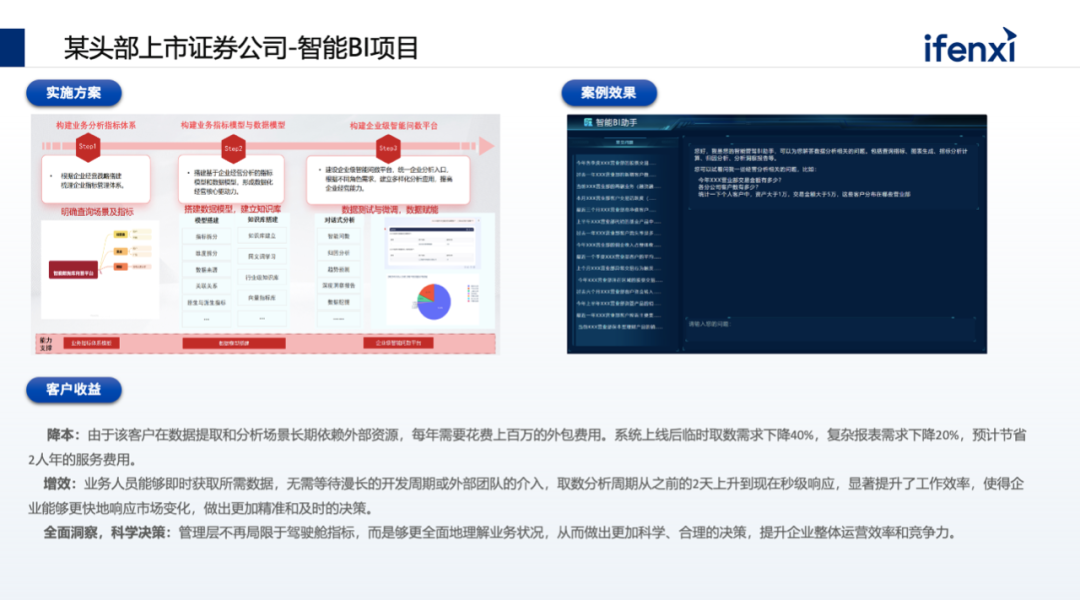Image resolution: width=1080 pixels, height=600 pixels.
Task: Select the 实施方案 section label
Action: [x=74, y=93]
